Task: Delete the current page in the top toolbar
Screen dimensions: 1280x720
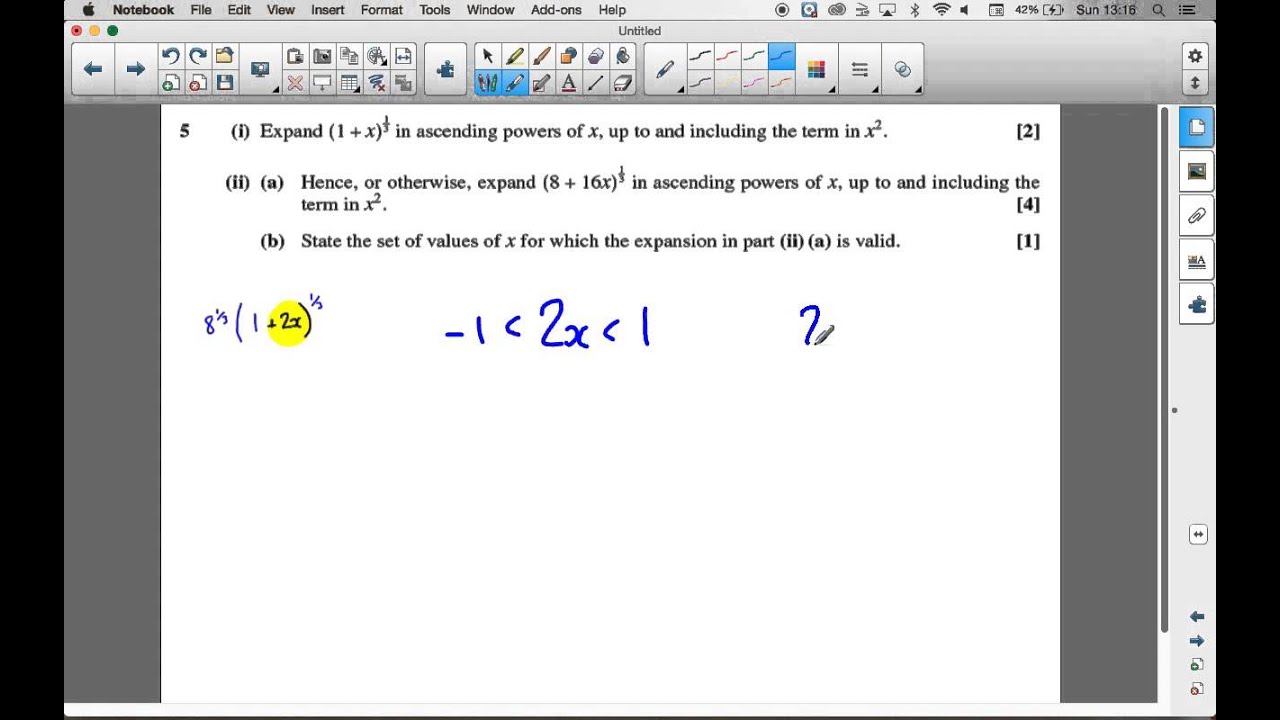Action: [x=198, y=83]
